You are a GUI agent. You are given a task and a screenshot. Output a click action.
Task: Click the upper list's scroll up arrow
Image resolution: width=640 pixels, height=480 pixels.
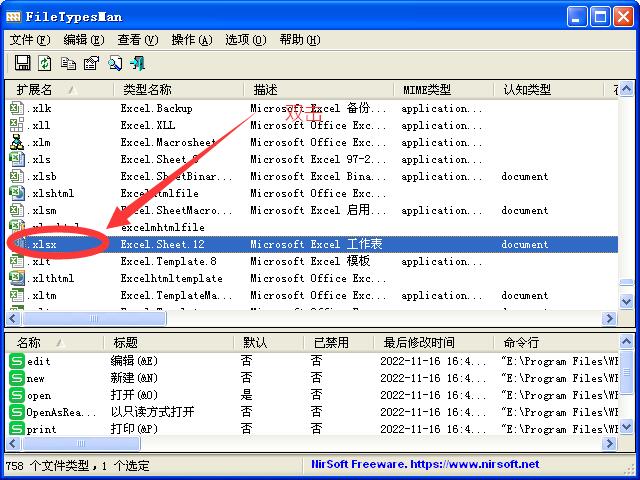click(x=627, y=89)
